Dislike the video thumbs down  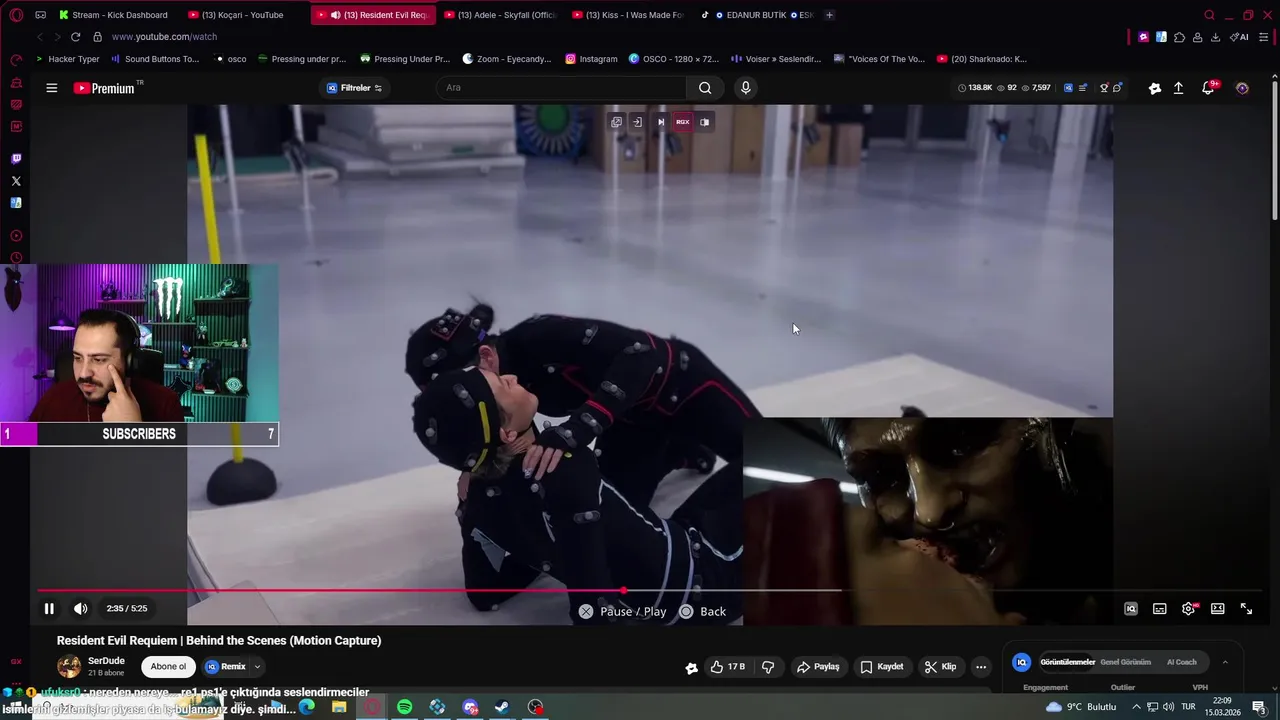point(768,667)
